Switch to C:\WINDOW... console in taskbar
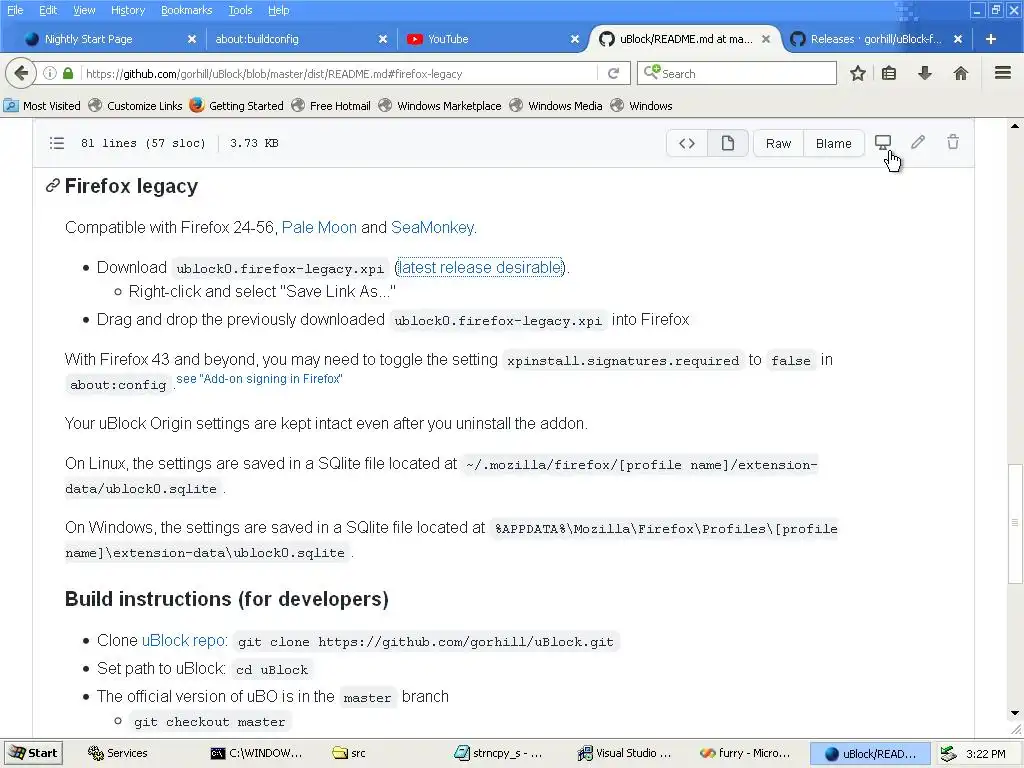Viewport: 1024px width, 768px height. pyautogui.click(x=257, y=753)
